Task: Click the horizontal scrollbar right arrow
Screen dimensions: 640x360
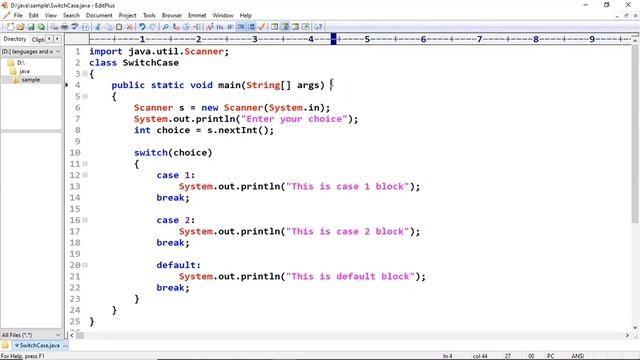Action: (627, 335)
